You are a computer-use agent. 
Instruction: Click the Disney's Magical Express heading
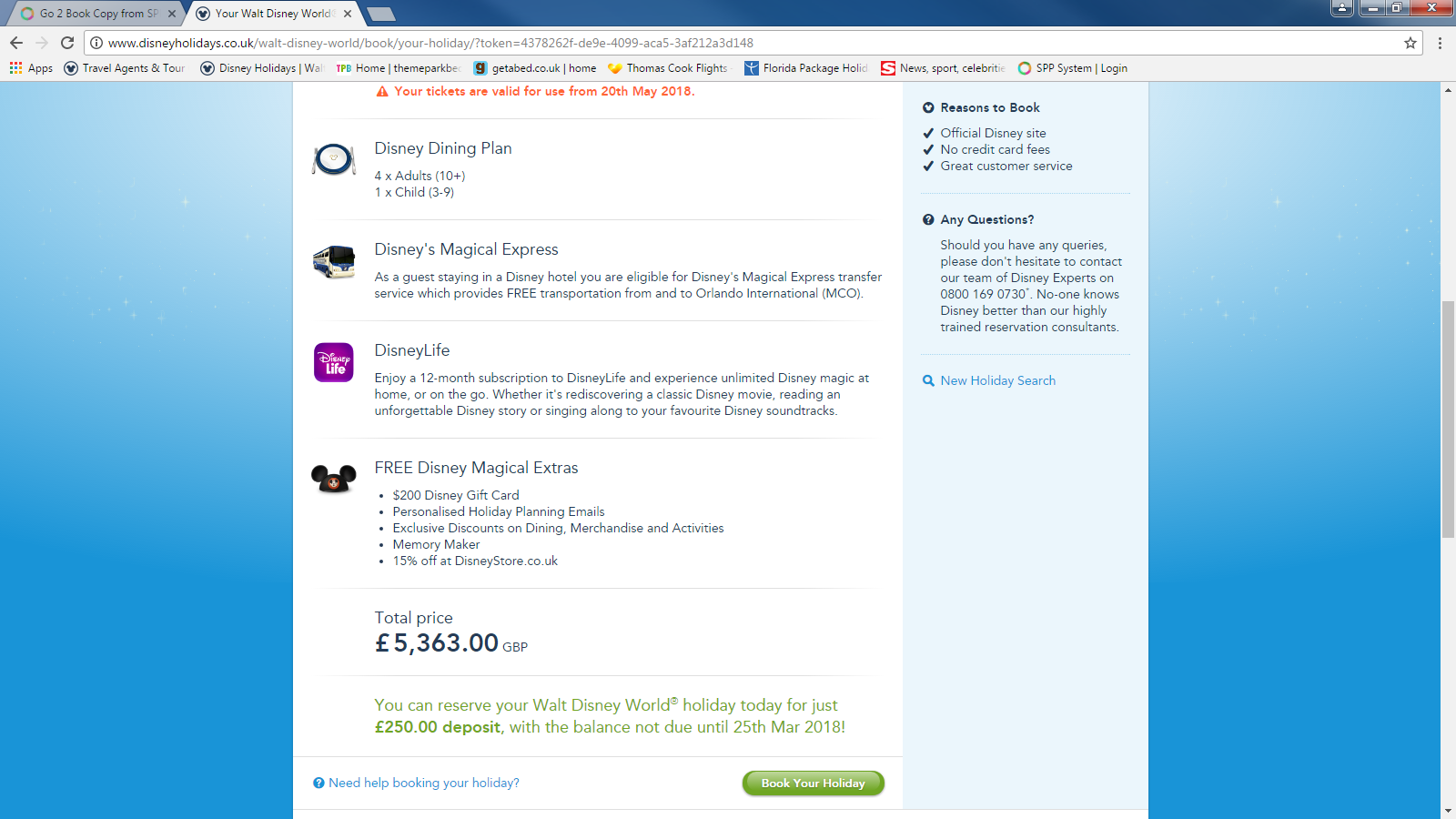point(467,249)
